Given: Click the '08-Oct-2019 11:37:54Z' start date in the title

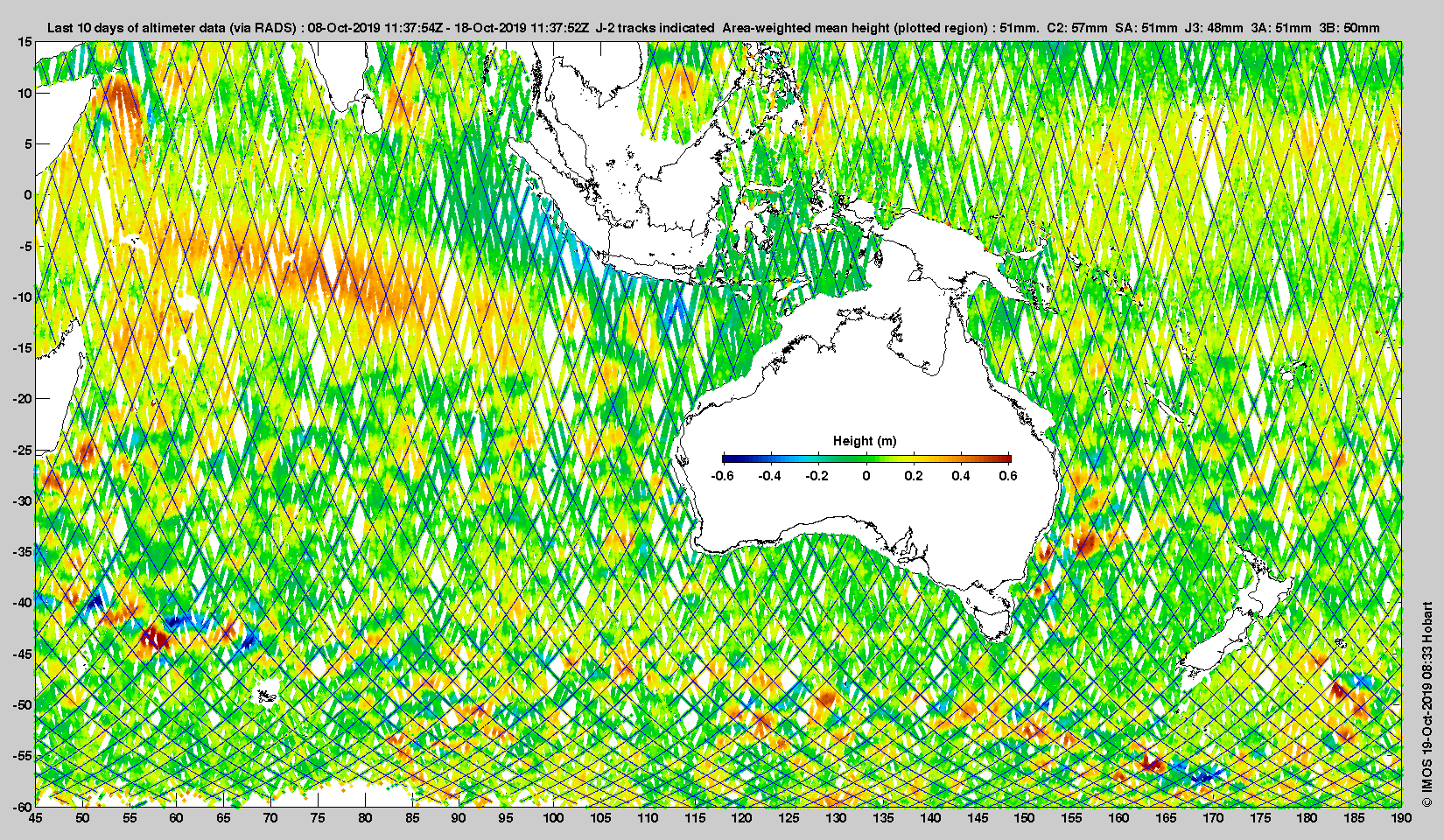Looking at the screenshot, I should pyautogui.click(x=376, y=28).
